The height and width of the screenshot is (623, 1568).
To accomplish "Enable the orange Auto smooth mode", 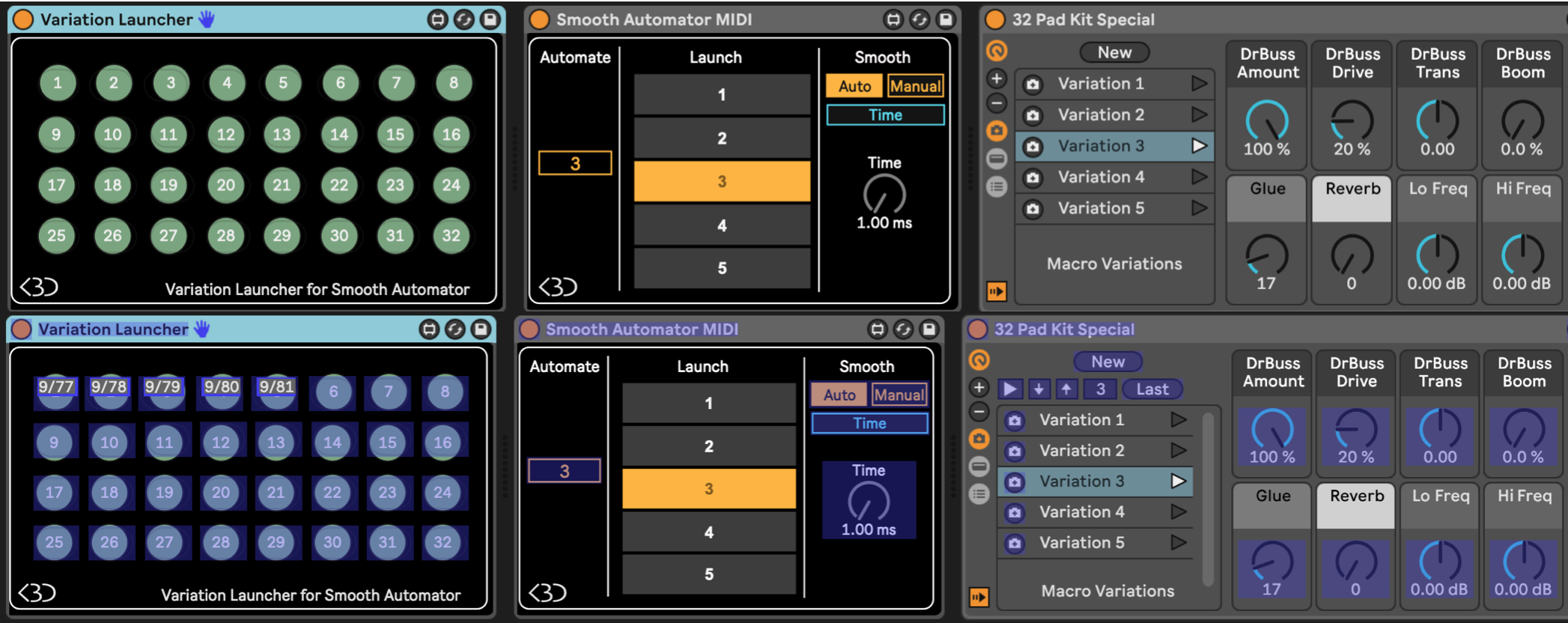I will point(854,86).
